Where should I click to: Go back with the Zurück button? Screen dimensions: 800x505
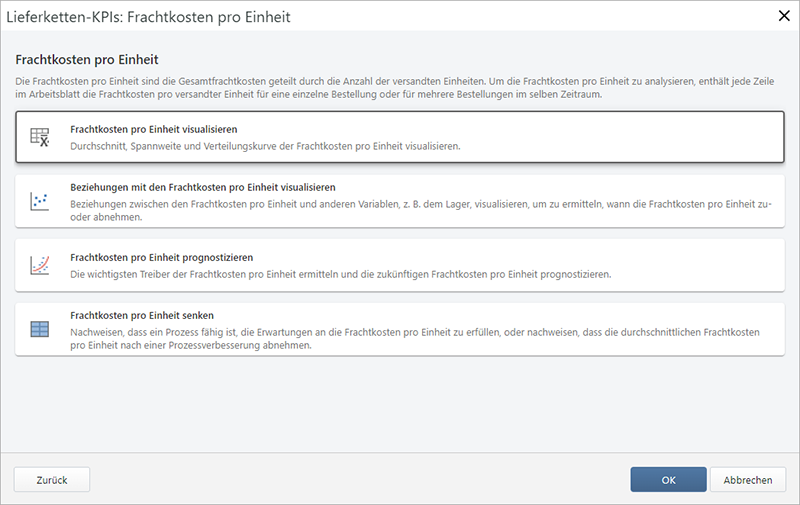[52, 480]
